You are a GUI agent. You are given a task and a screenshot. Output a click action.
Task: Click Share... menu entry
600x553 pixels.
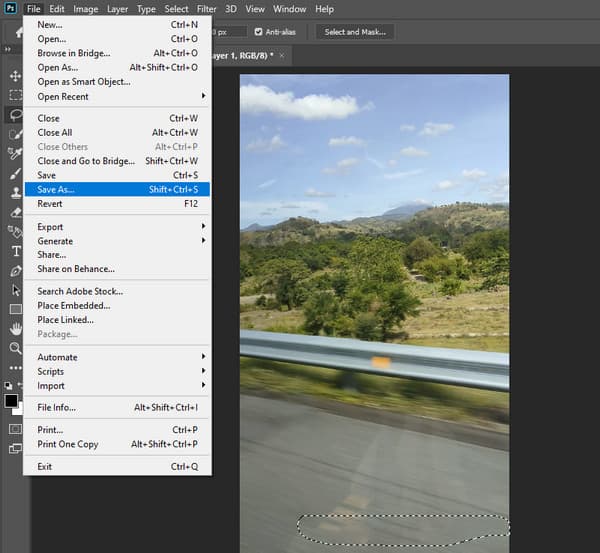click(x=117, y=254)
